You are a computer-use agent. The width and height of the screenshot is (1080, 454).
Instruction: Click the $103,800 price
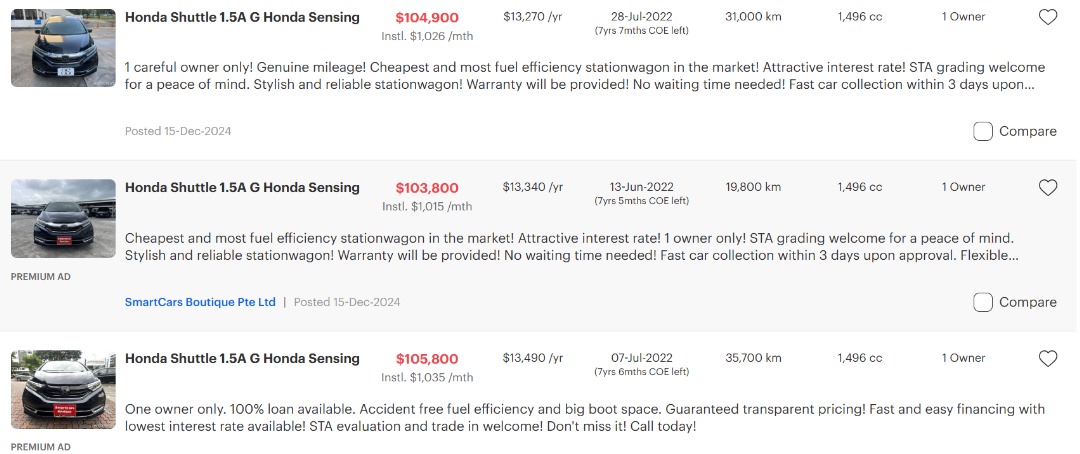pyautogui.click(x=427, y=188)
